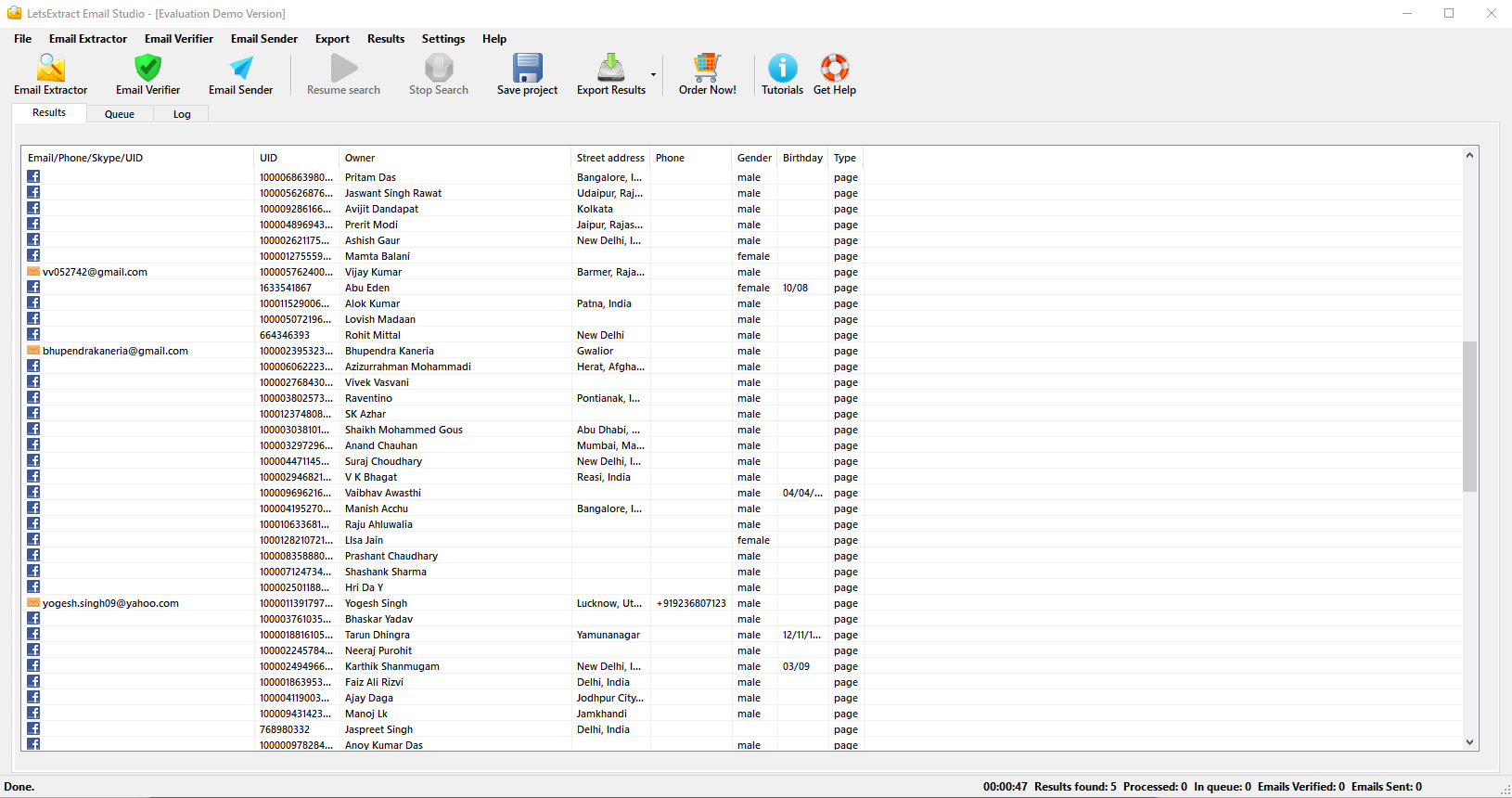Click Facebook icon in Tarun Dhingra row
1512x798 pixels.
pyautogui.click(x=33, y=634)
